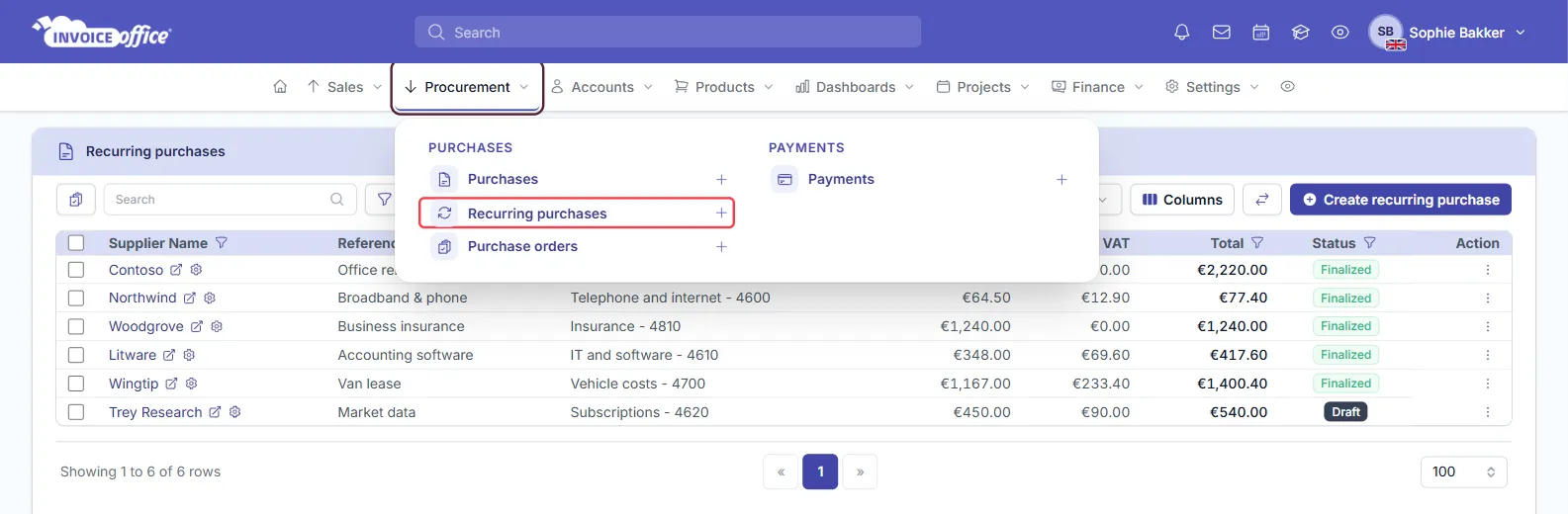Tick the Woodgrove row checkbox

76,326
